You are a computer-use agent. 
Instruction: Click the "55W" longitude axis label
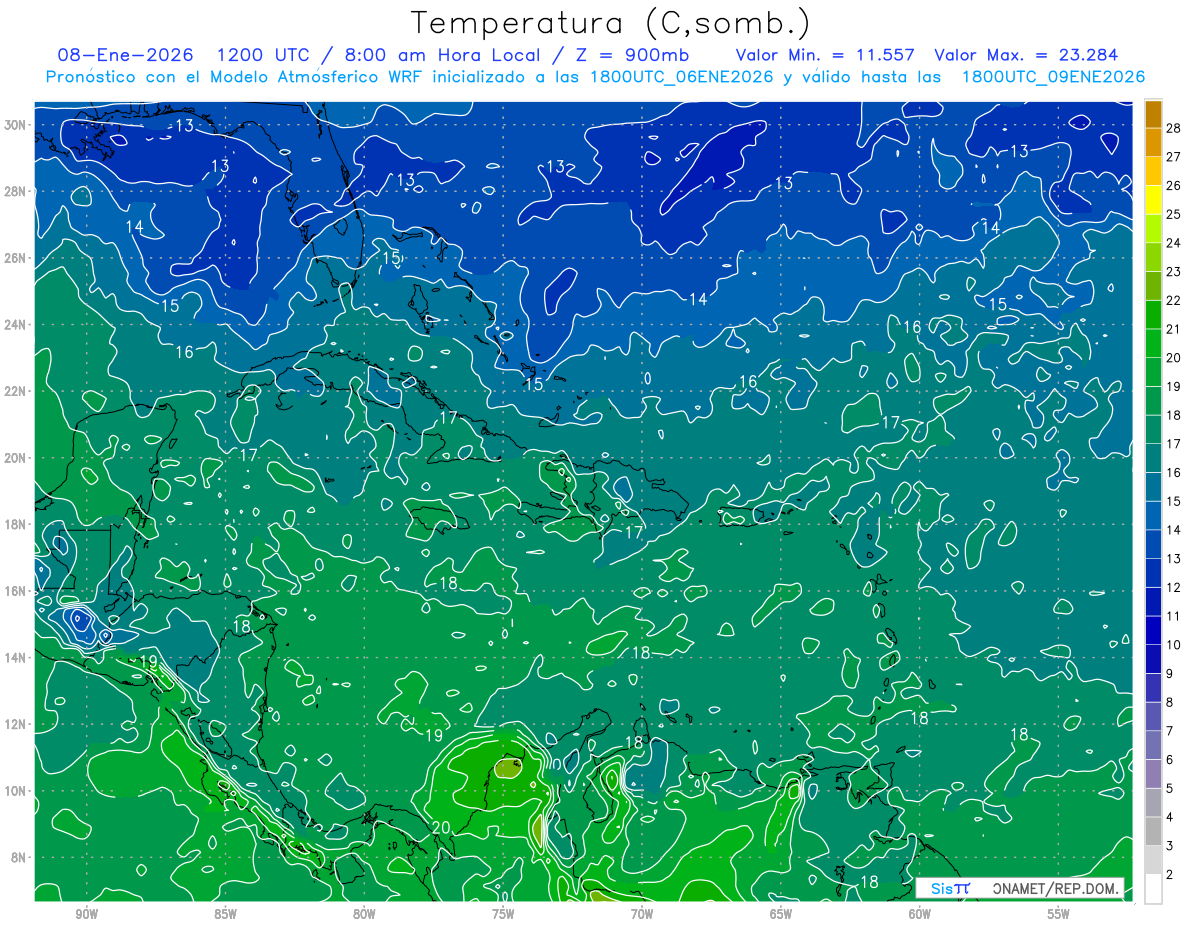coord(1059,914)
